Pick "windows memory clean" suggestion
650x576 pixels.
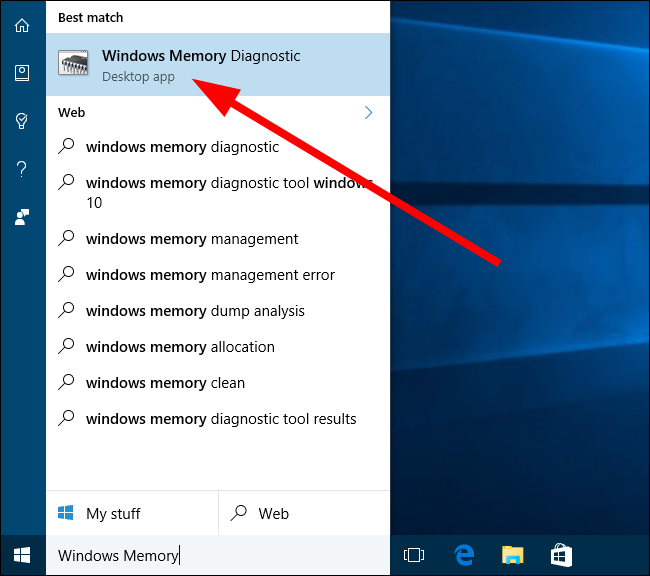218,383
